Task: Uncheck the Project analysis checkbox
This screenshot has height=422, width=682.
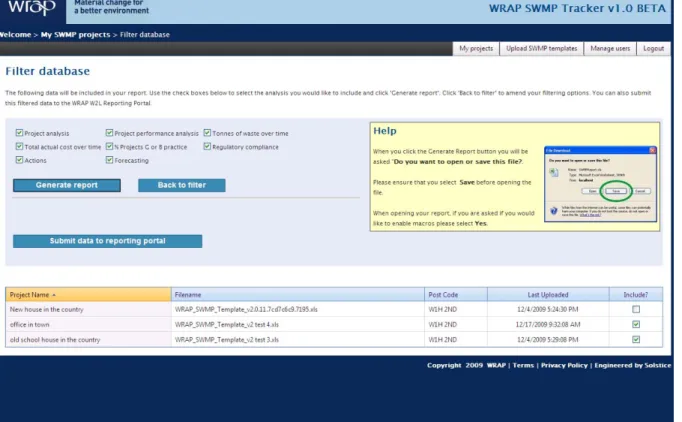Action: click(x=19, y=133)
